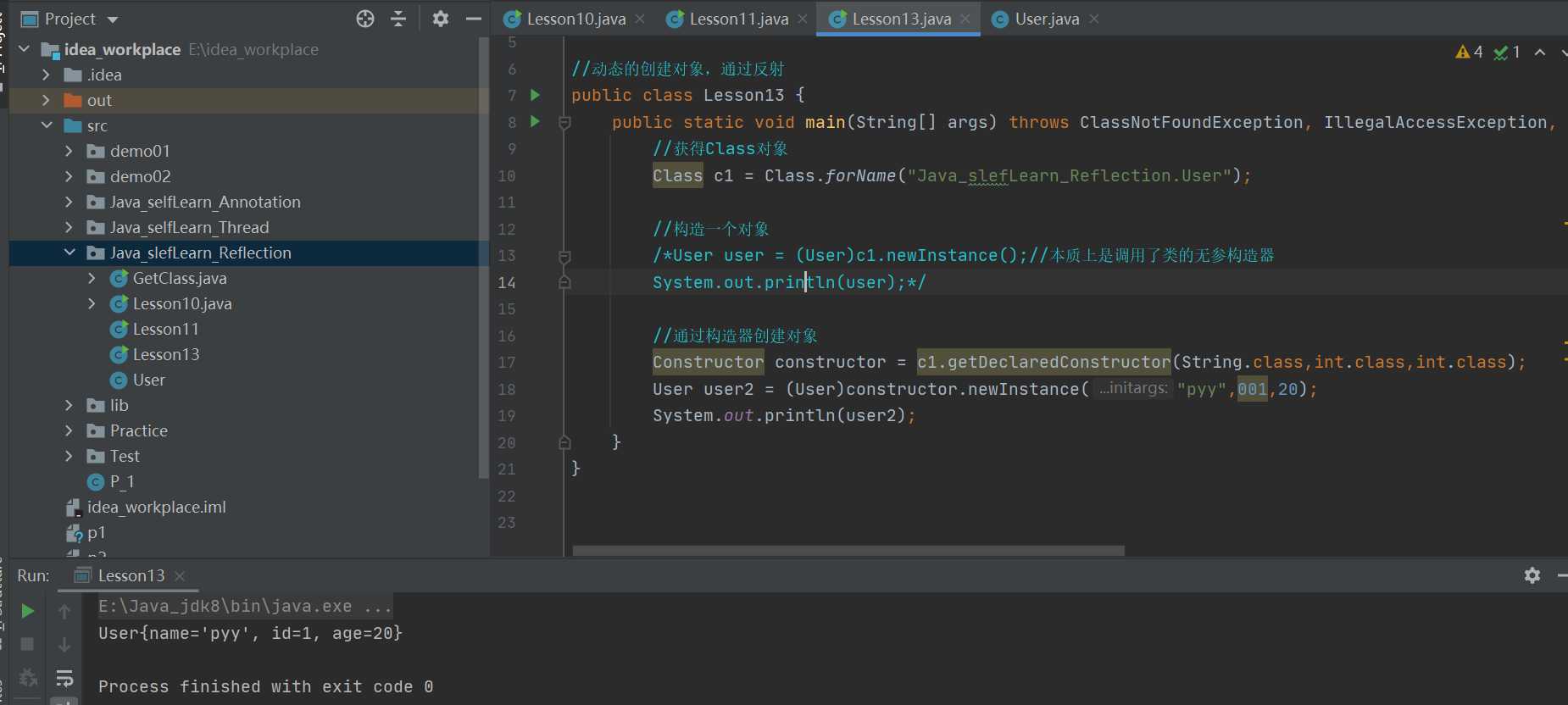Image resolution: width=1568 pixels, height=705 pixels.
Task: Click the initargs parameter hint
Action: (1133, 388)
